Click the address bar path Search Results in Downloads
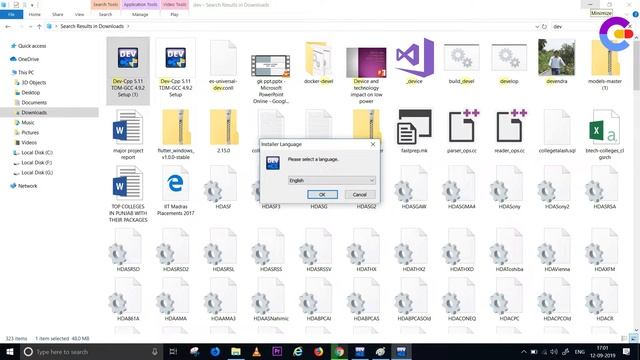The image size is (640, 360). click(x=92, y=27)
